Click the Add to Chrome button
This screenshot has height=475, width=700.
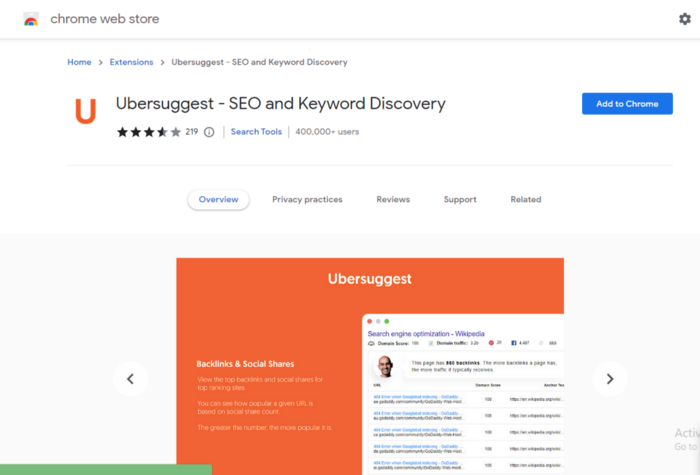click(x=627, y=104)
